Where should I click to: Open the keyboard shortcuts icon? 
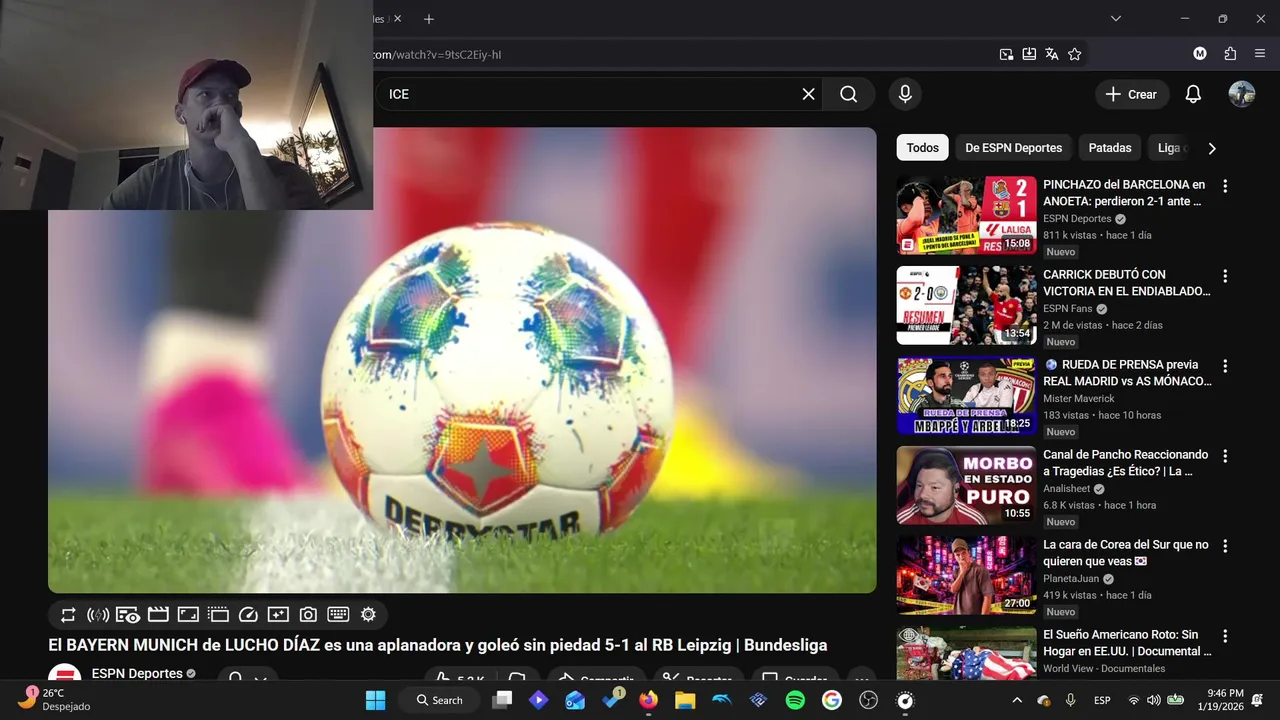[338, 615]
